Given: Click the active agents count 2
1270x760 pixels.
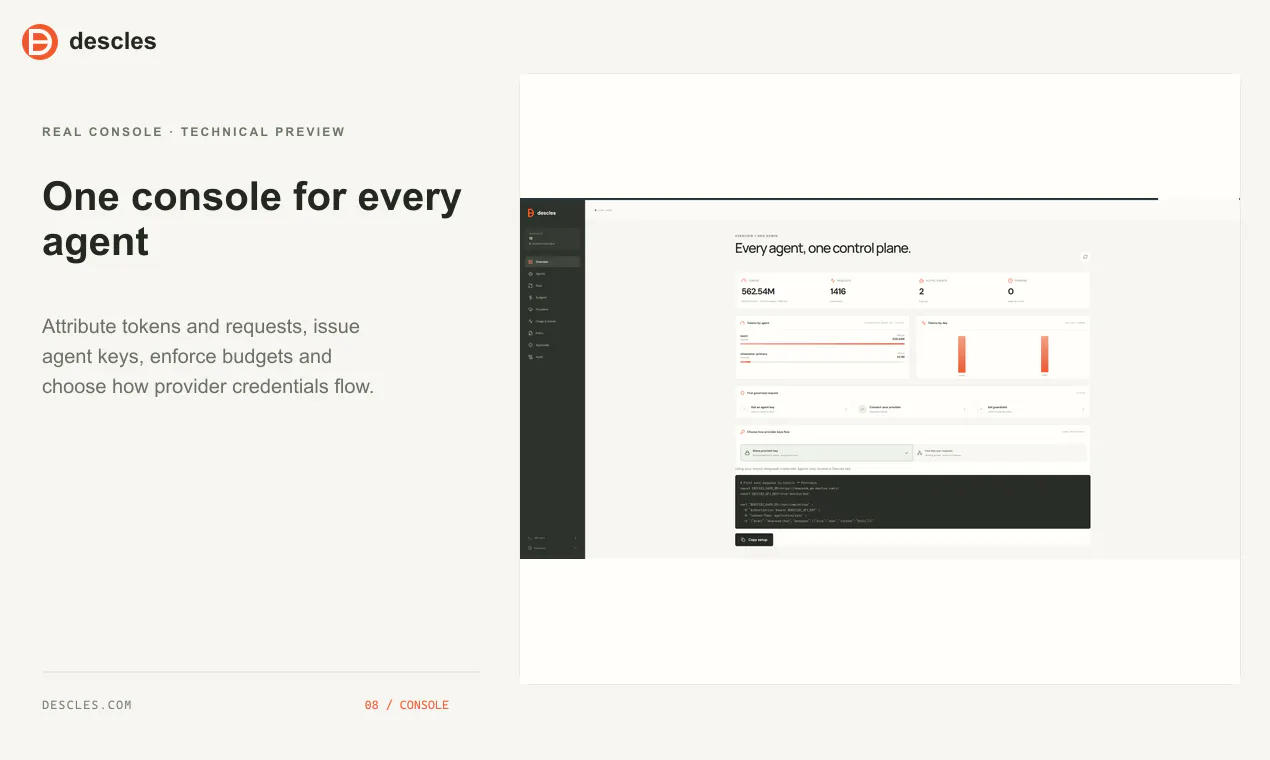Looking at the screenshot, I should coord(921,291).
